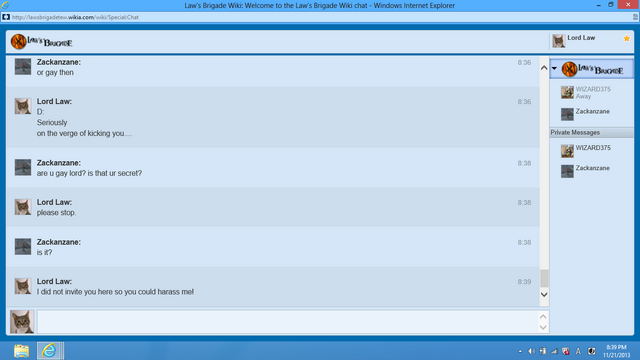Click the battery/power tray icon
The width and height of the screenshot is (640, 360).
[x=542, y=351]
